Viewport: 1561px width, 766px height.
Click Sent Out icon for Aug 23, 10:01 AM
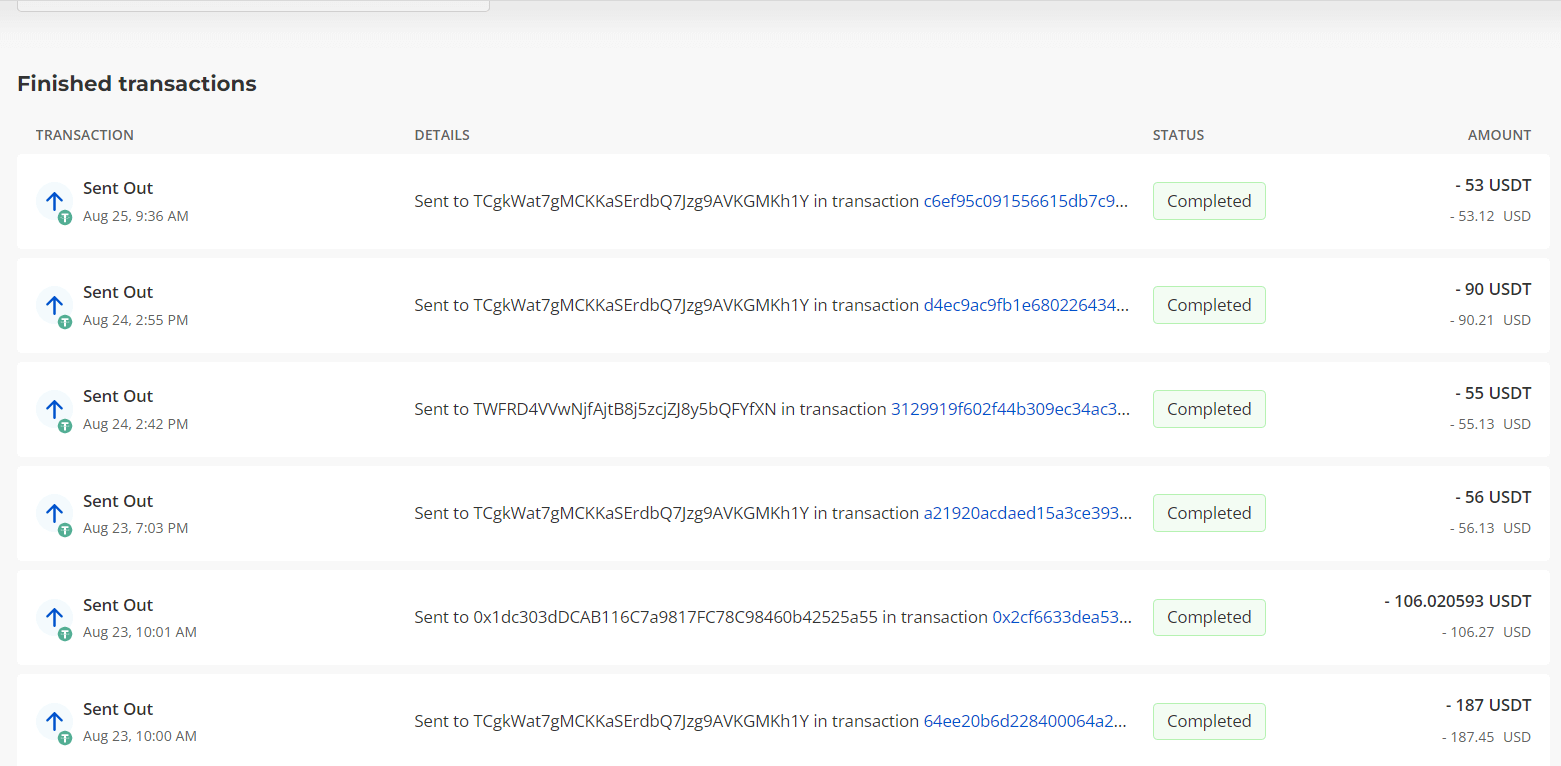(54, 617)
